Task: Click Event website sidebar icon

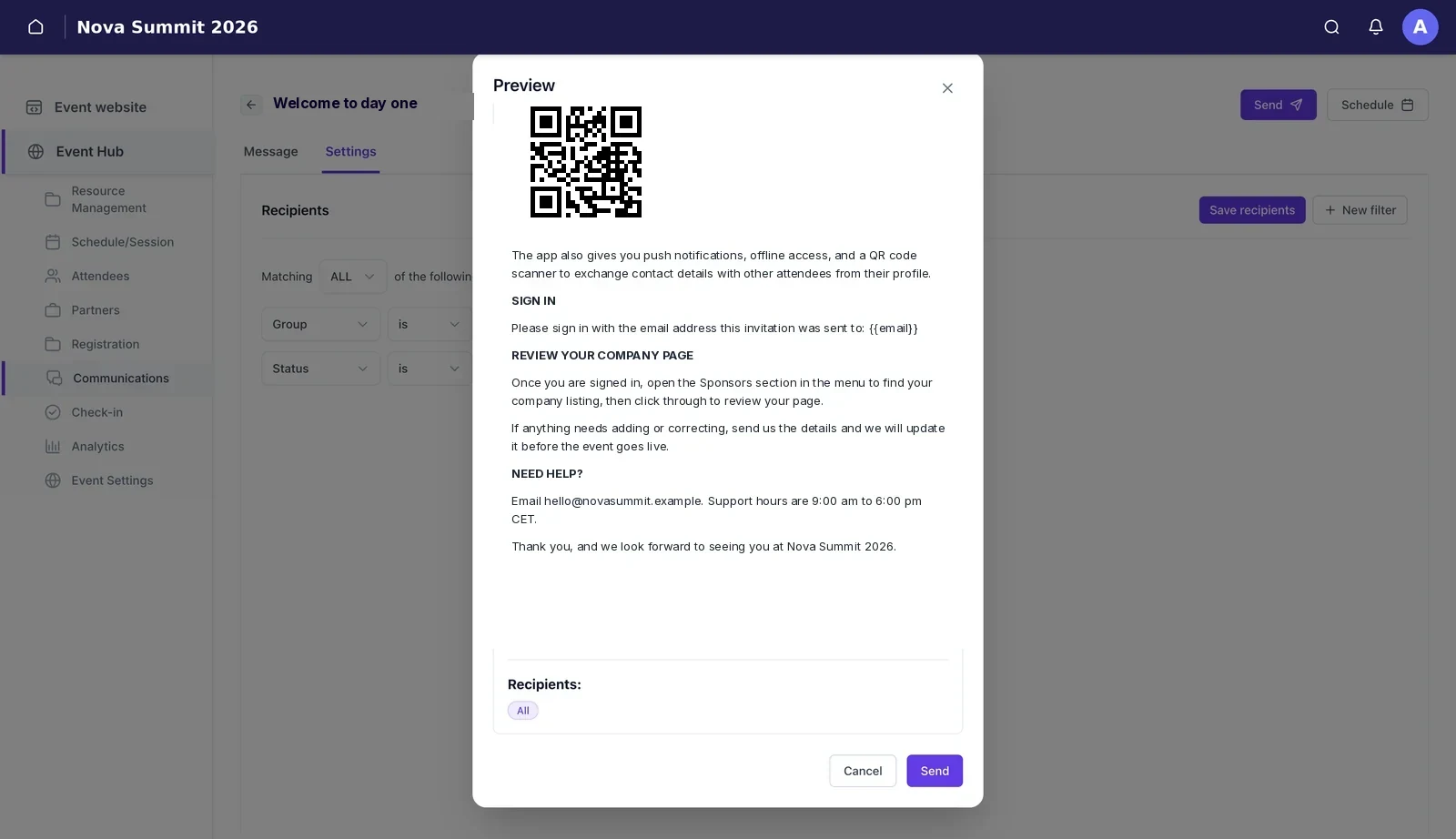Action: coord(35,107)
